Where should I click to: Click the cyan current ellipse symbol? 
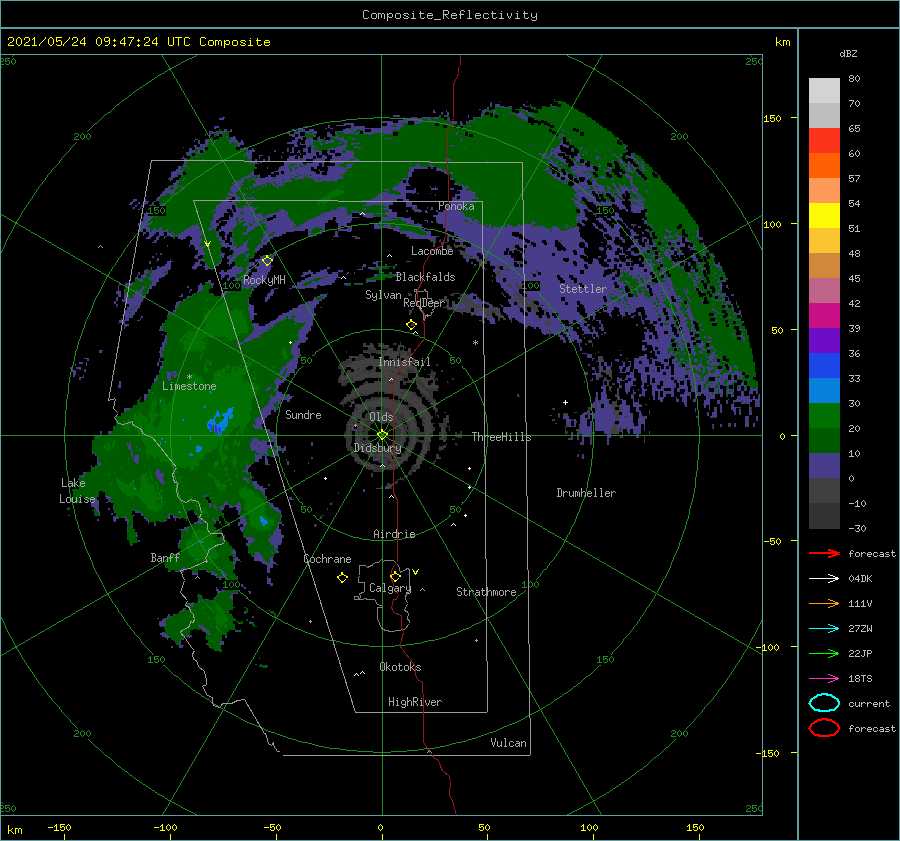tap(824, 703)
